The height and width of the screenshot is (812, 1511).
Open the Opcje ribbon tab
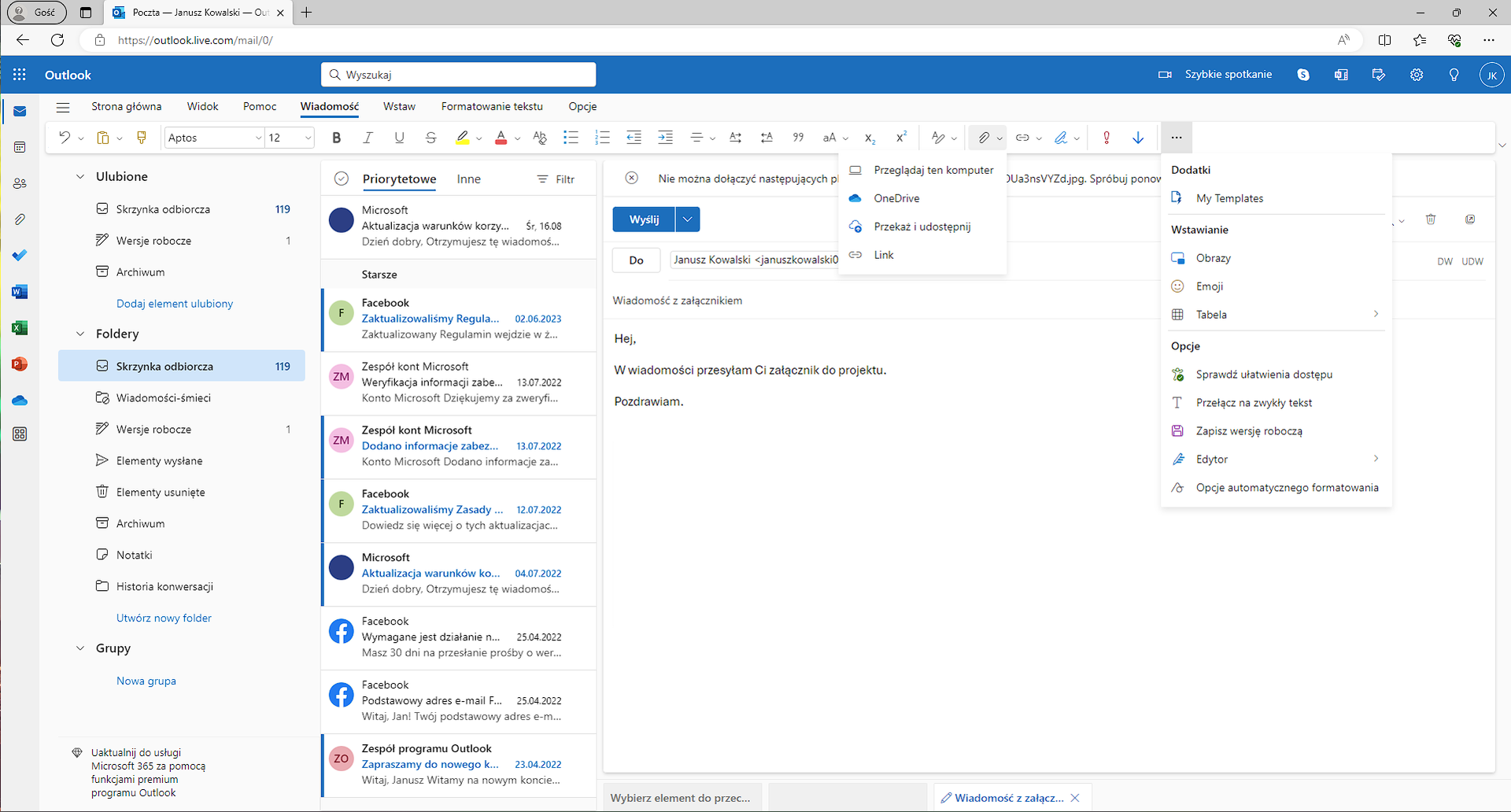point(582,106)
